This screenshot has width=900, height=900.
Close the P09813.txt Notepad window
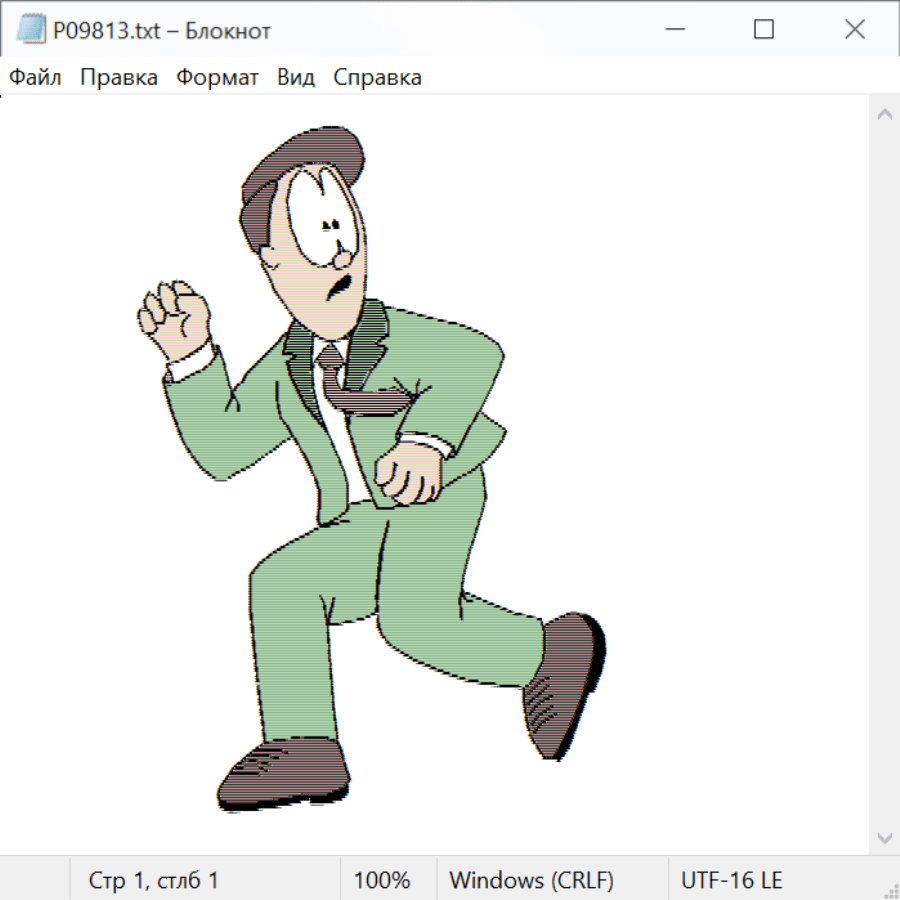tap(854, 30)
